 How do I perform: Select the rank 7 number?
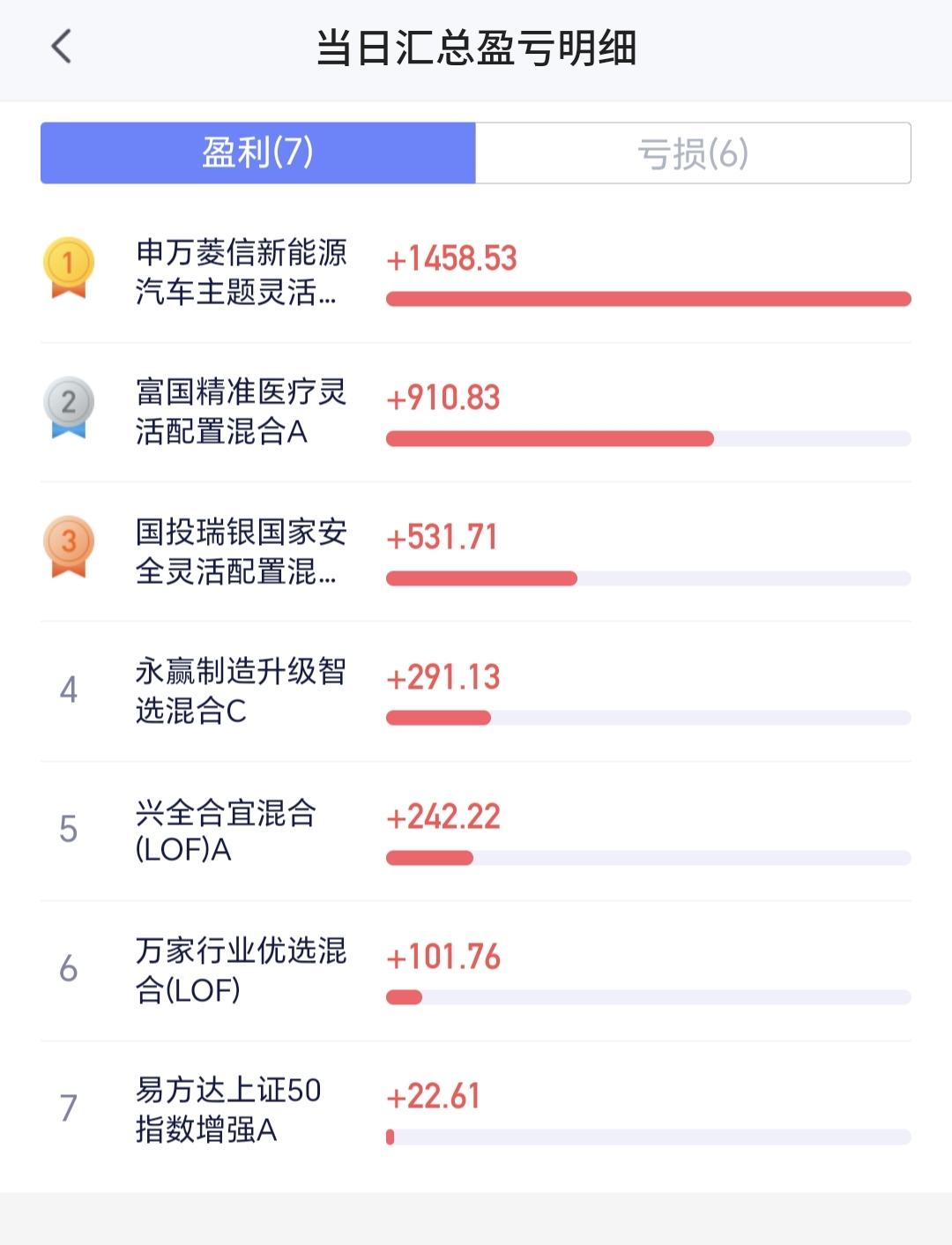[69, 1108]
